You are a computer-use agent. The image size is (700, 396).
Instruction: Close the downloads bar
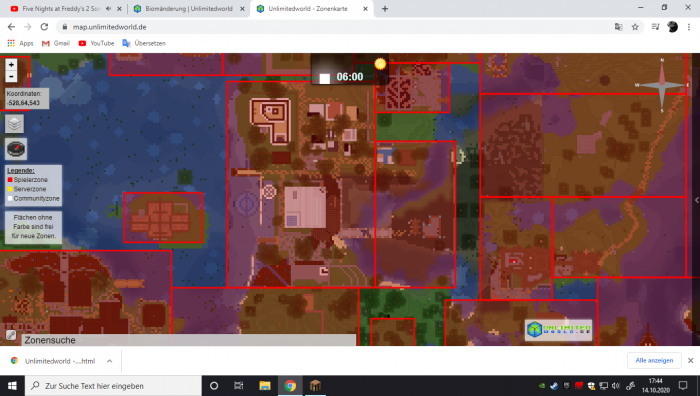coord(690,360)
